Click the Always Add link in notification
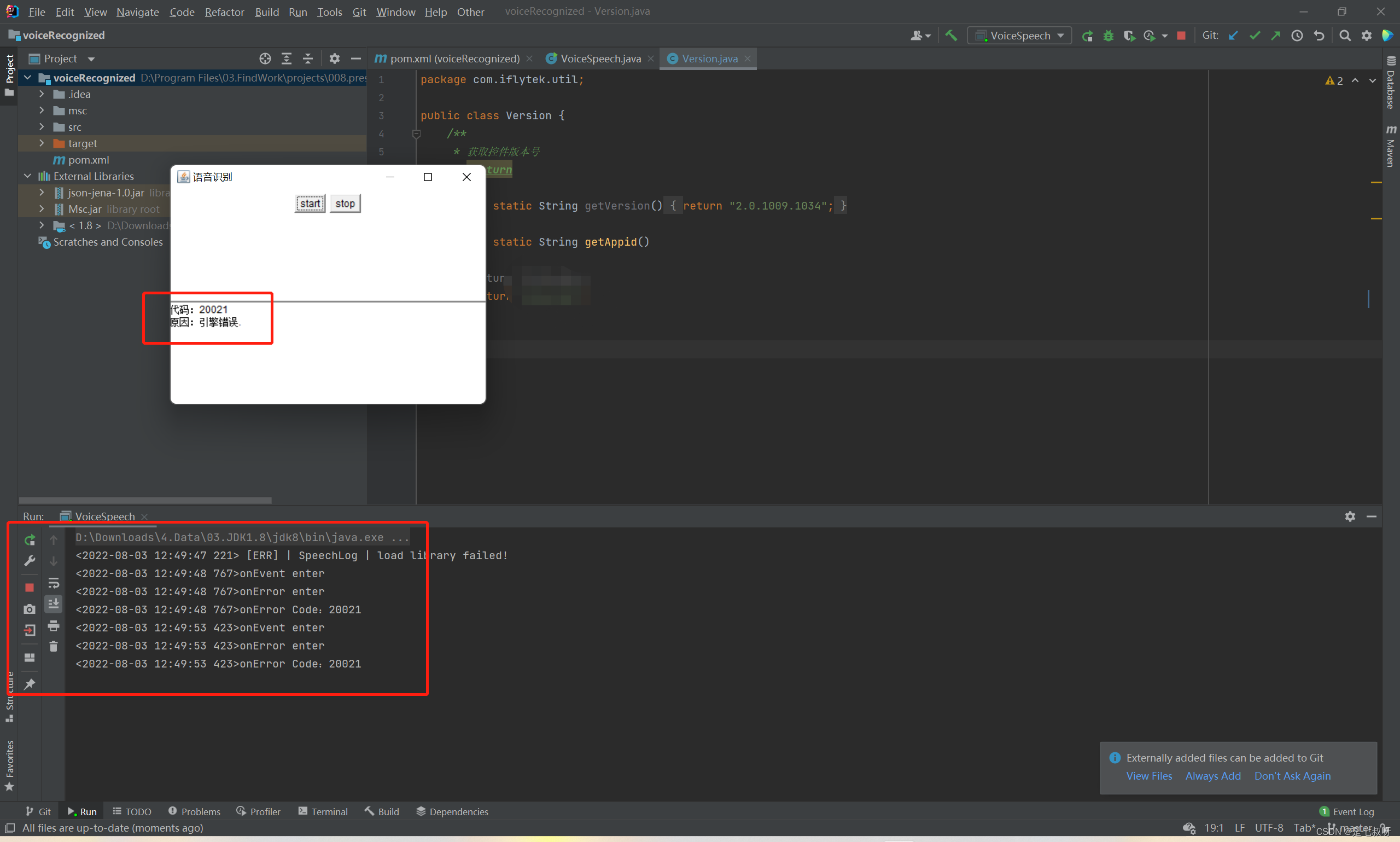Image resolution: width=1400 pixels, height=842 pixels. click(x=1212, y=776)
